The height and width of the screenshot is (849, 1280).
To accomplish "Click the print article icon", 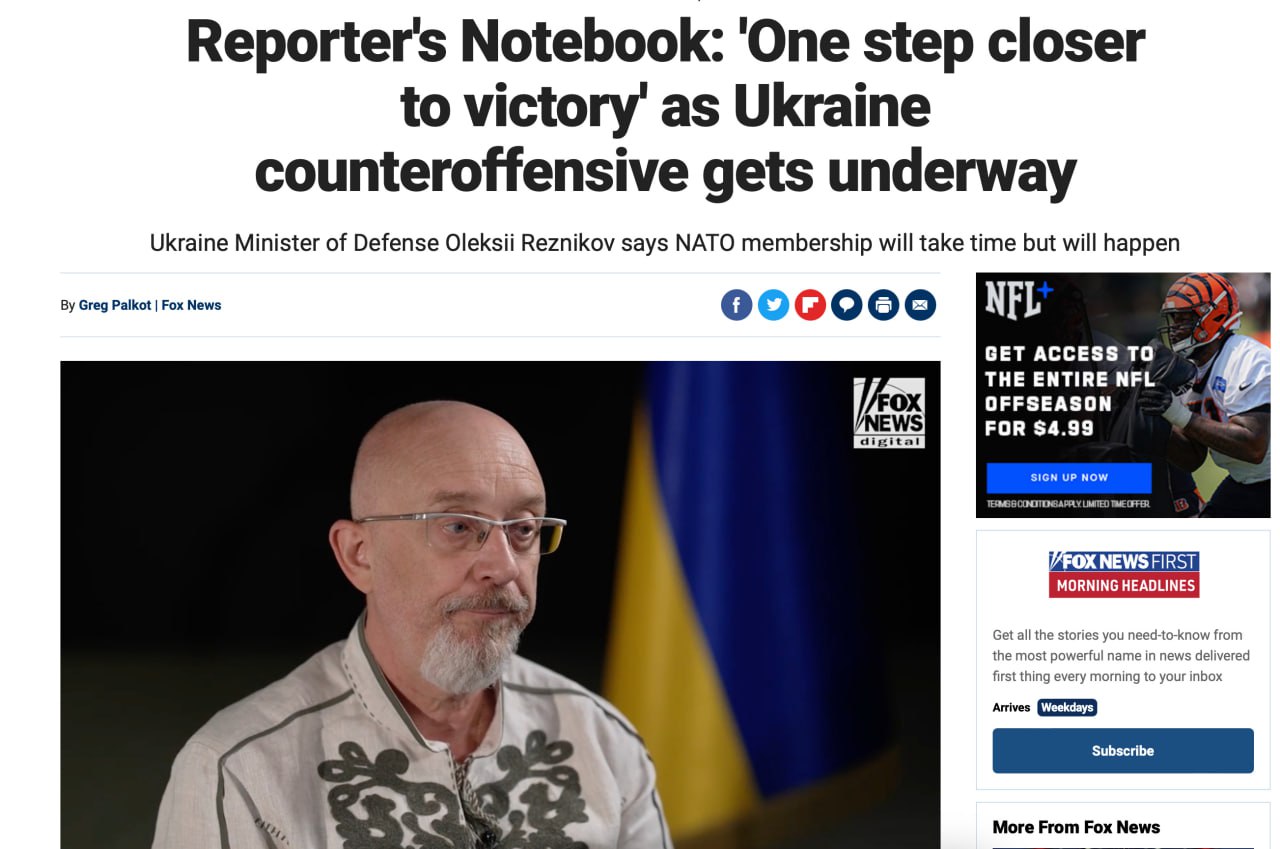I will coord(883,305).
